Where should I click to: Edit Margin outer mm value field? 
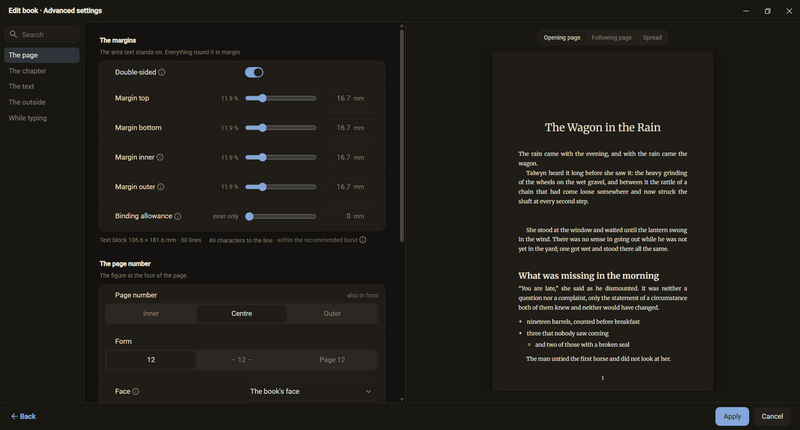tap(350, 187)
